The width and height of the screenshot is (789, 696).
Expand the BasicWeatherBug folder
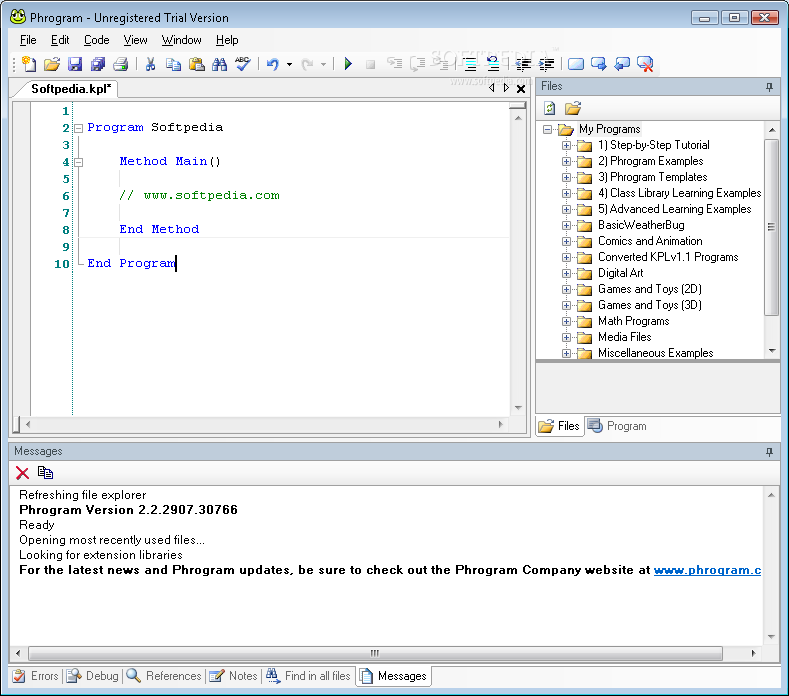point(566,225)
